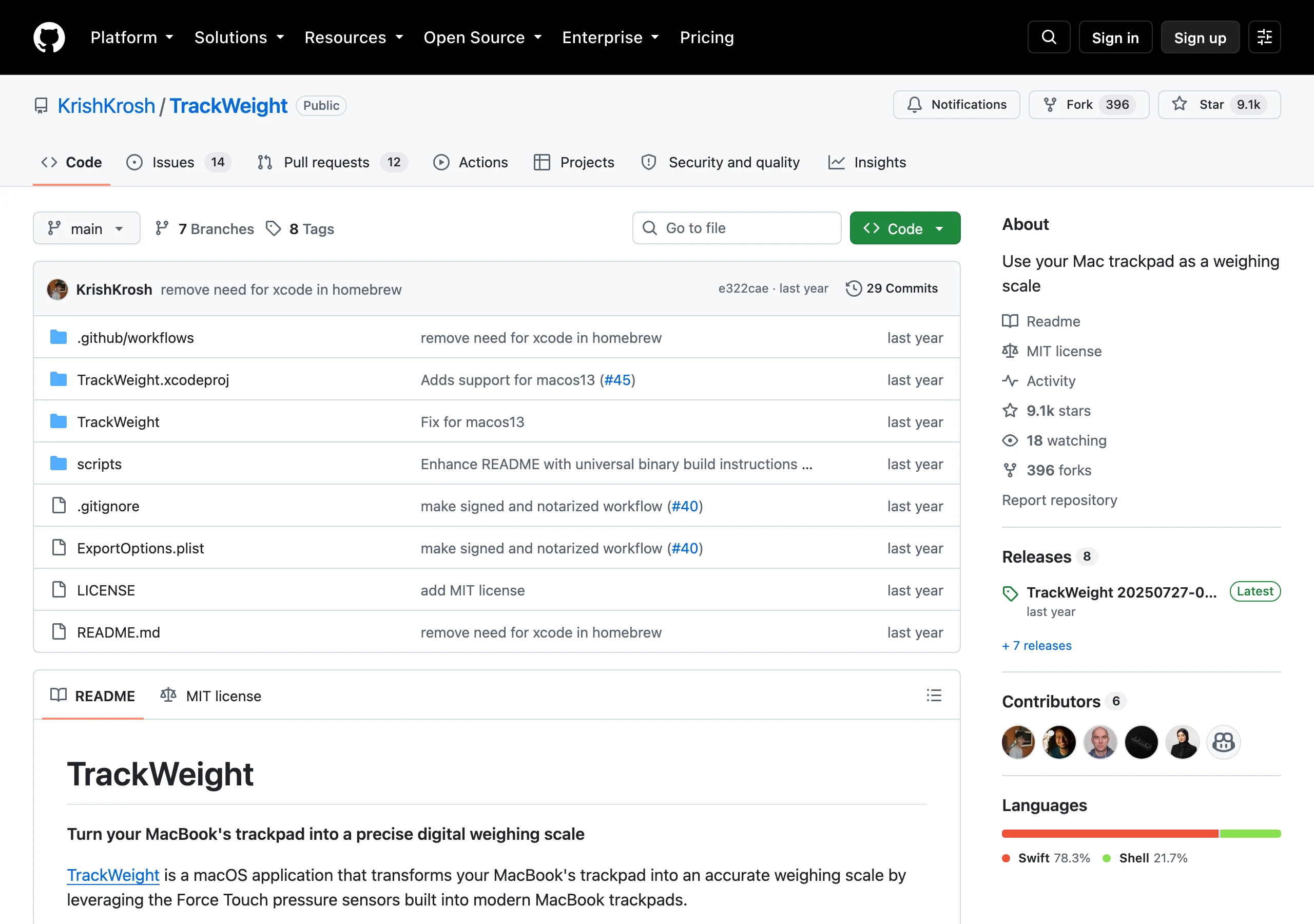The image size is (1314, 924).
Task: Expand the Open Source menu
Action: [482, 37]
